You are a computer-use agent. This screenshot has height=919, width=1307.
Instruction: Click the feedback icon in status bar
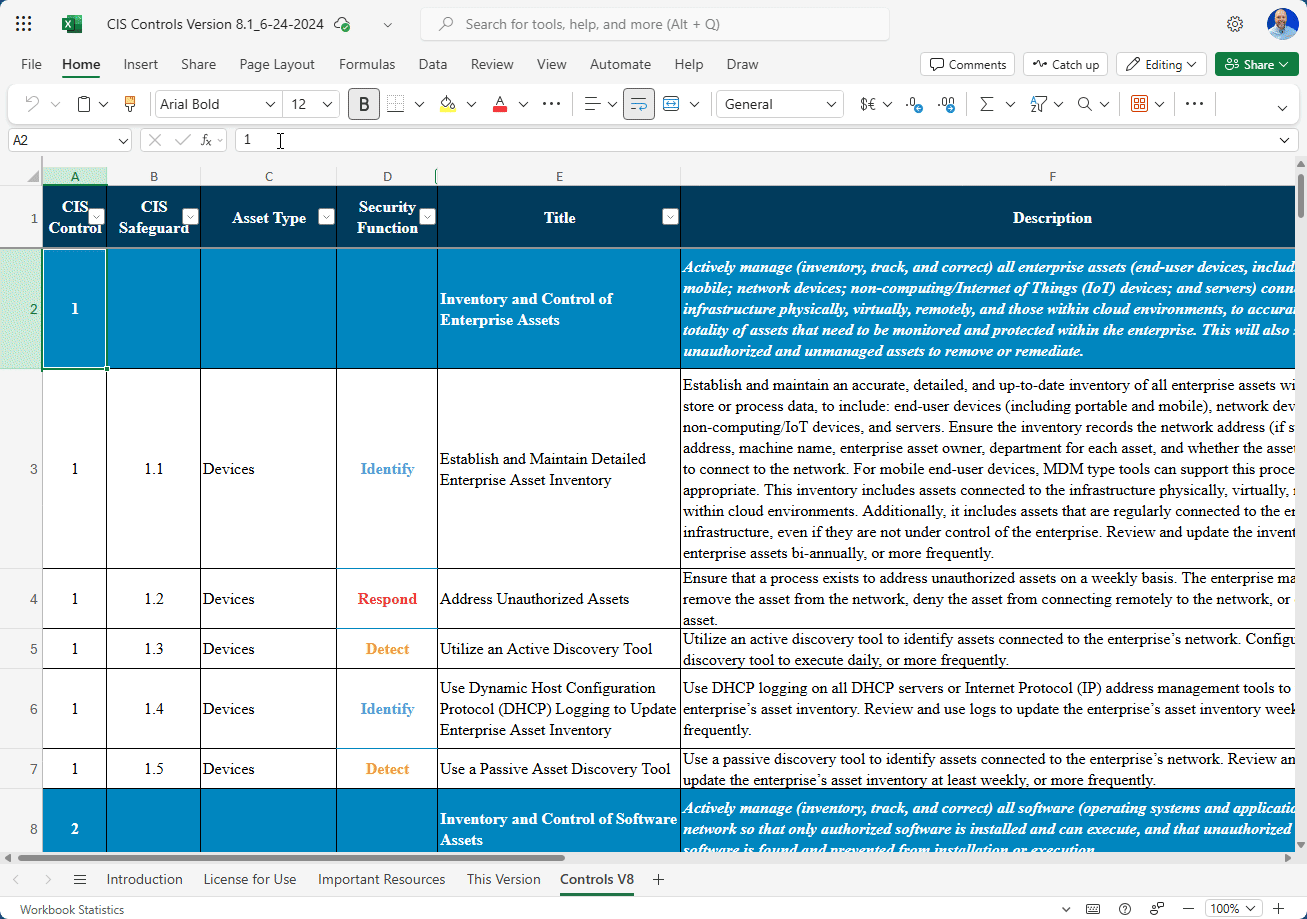pyautogui.click(x=1157, y=909)
